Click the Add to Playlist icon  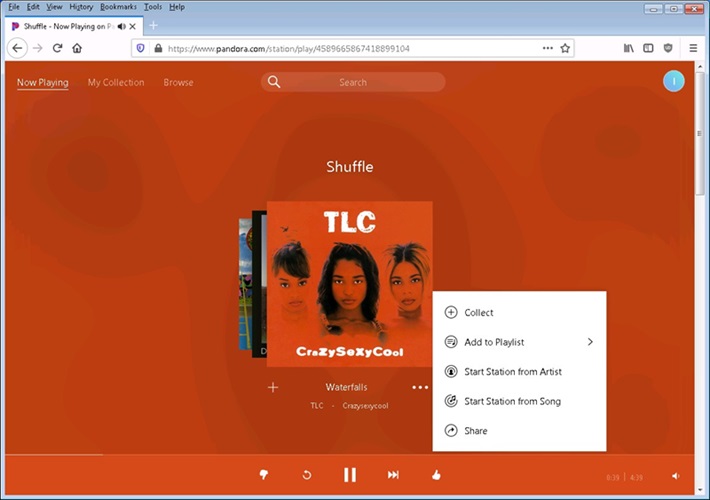pyautogui.click(x=451, y=342)
